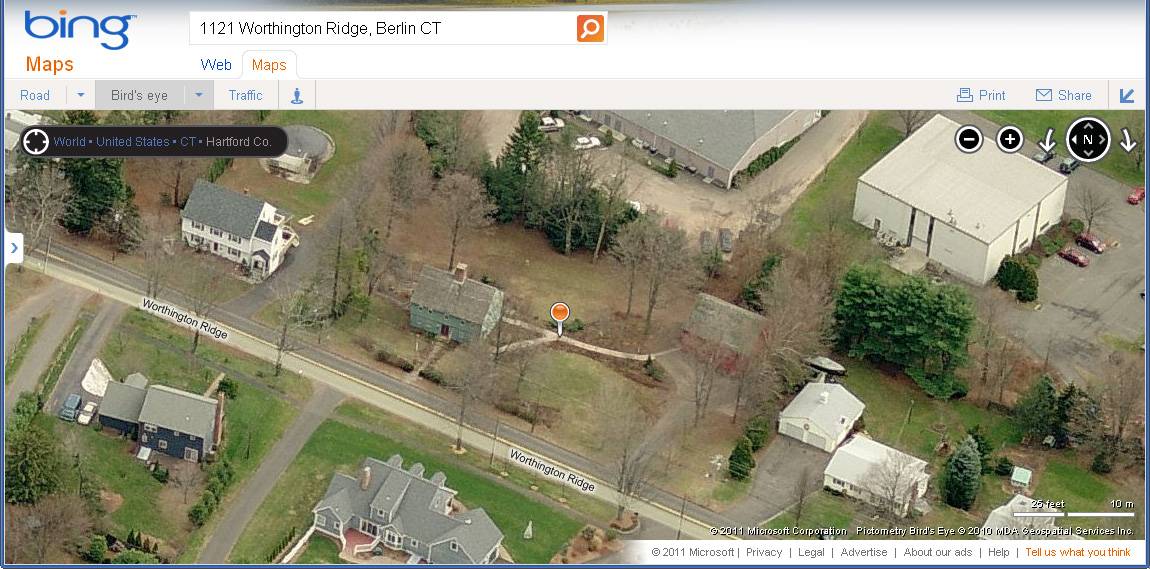Click the compass N direction control

[1088, 139]
